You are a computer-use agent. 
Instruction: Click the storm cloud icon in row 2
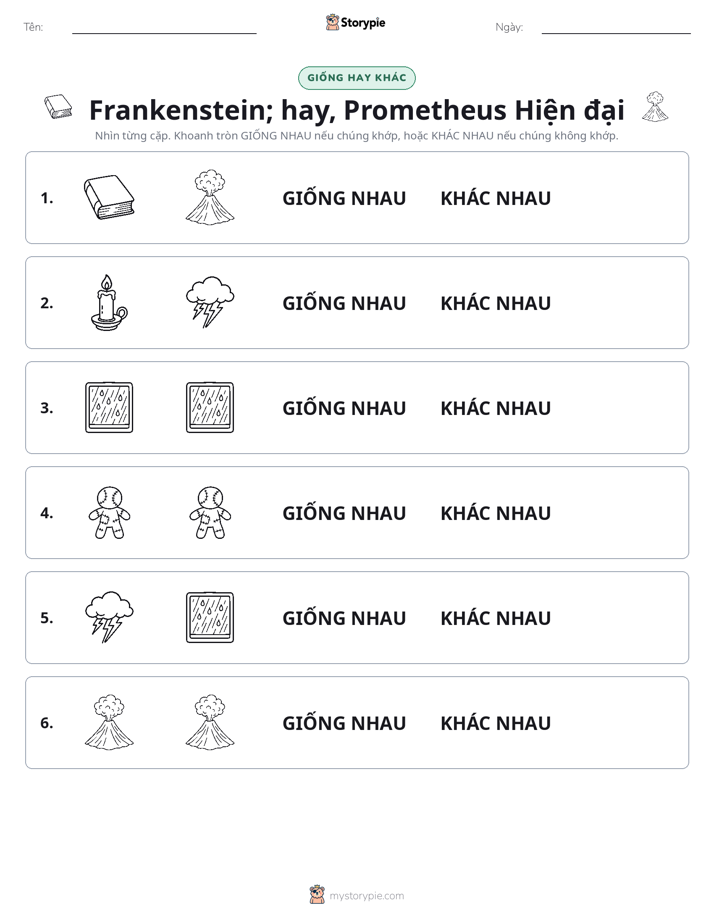click(x=210, y=302)
